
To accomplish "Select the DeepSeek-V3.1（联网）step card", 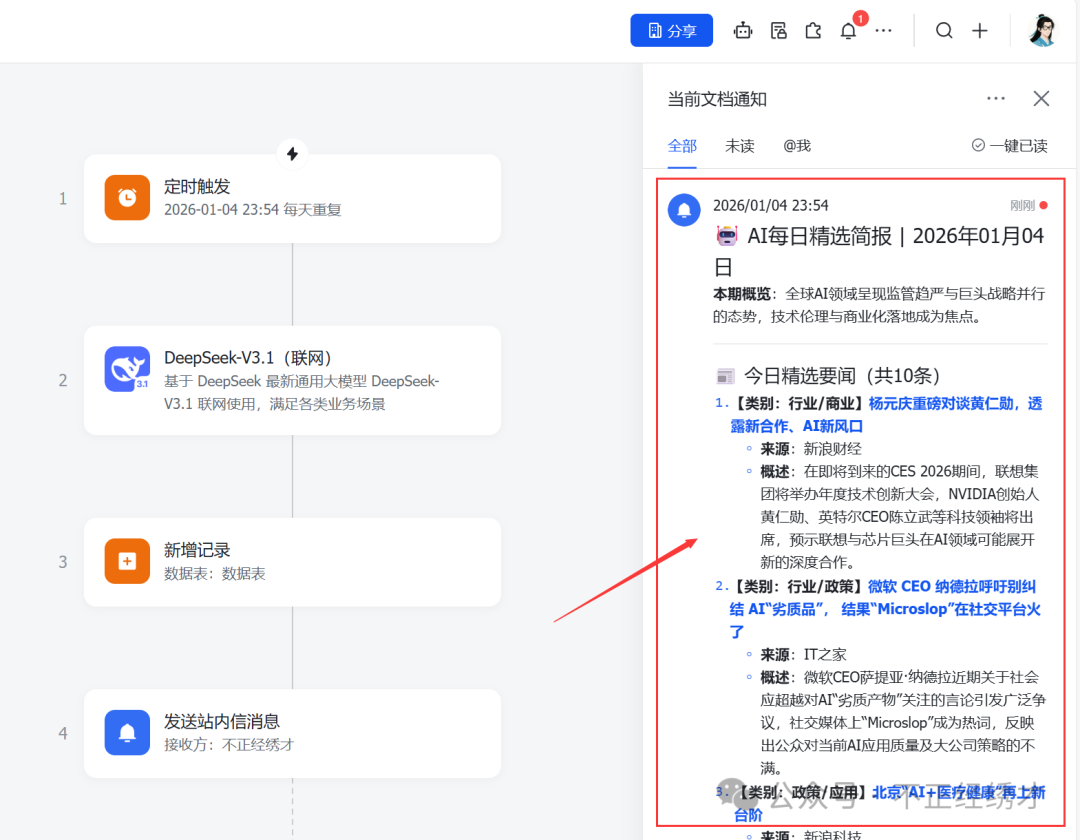I will (292, 380).
